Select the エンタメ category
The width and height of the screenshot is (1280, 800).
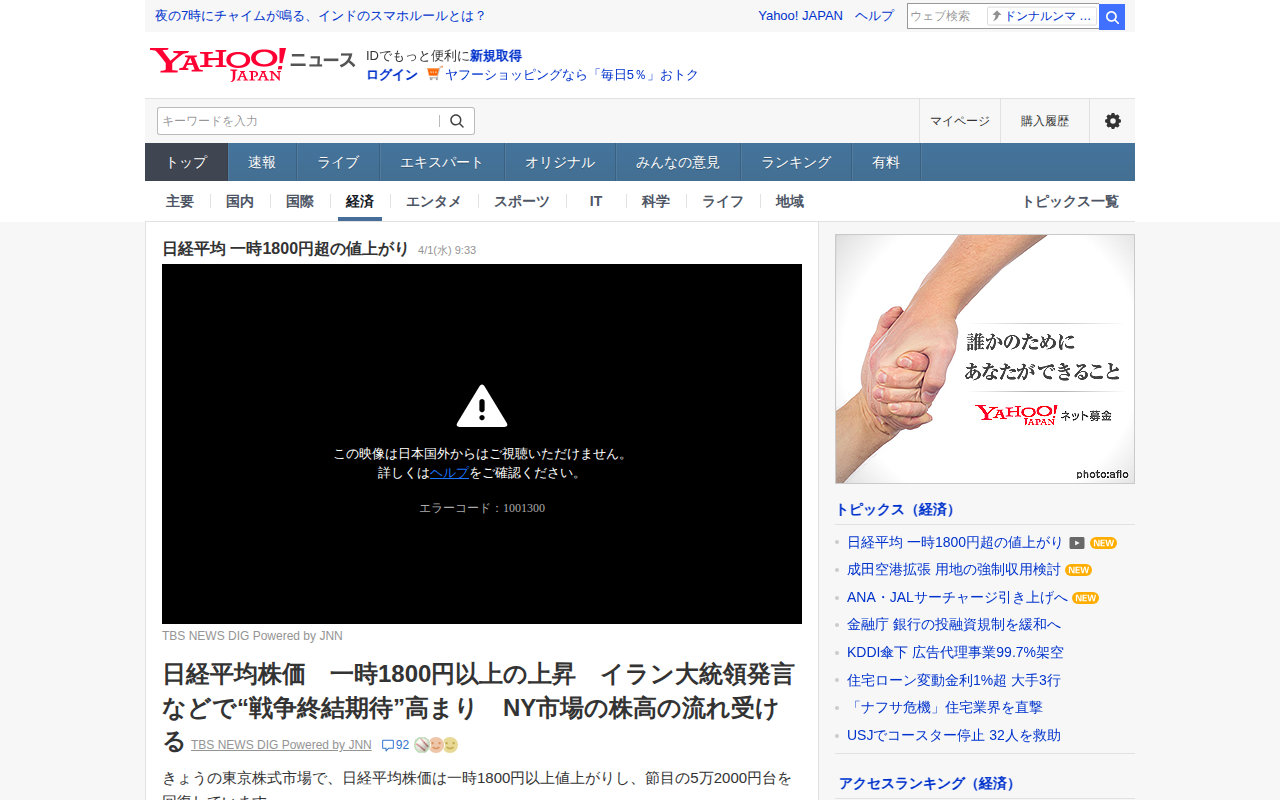pyautogui.click(x=434, y=201)
